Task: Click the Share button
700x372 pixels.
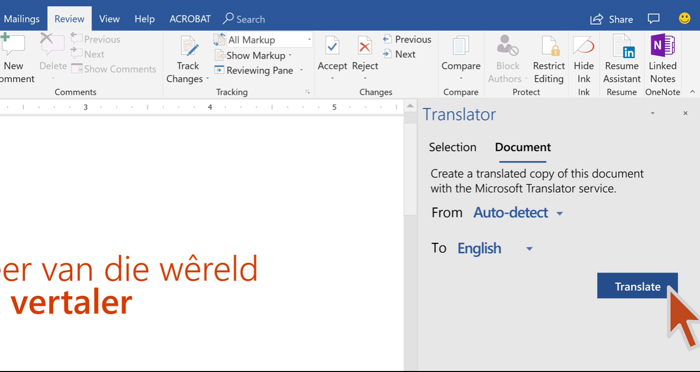Action: click(x=611, y=19)
